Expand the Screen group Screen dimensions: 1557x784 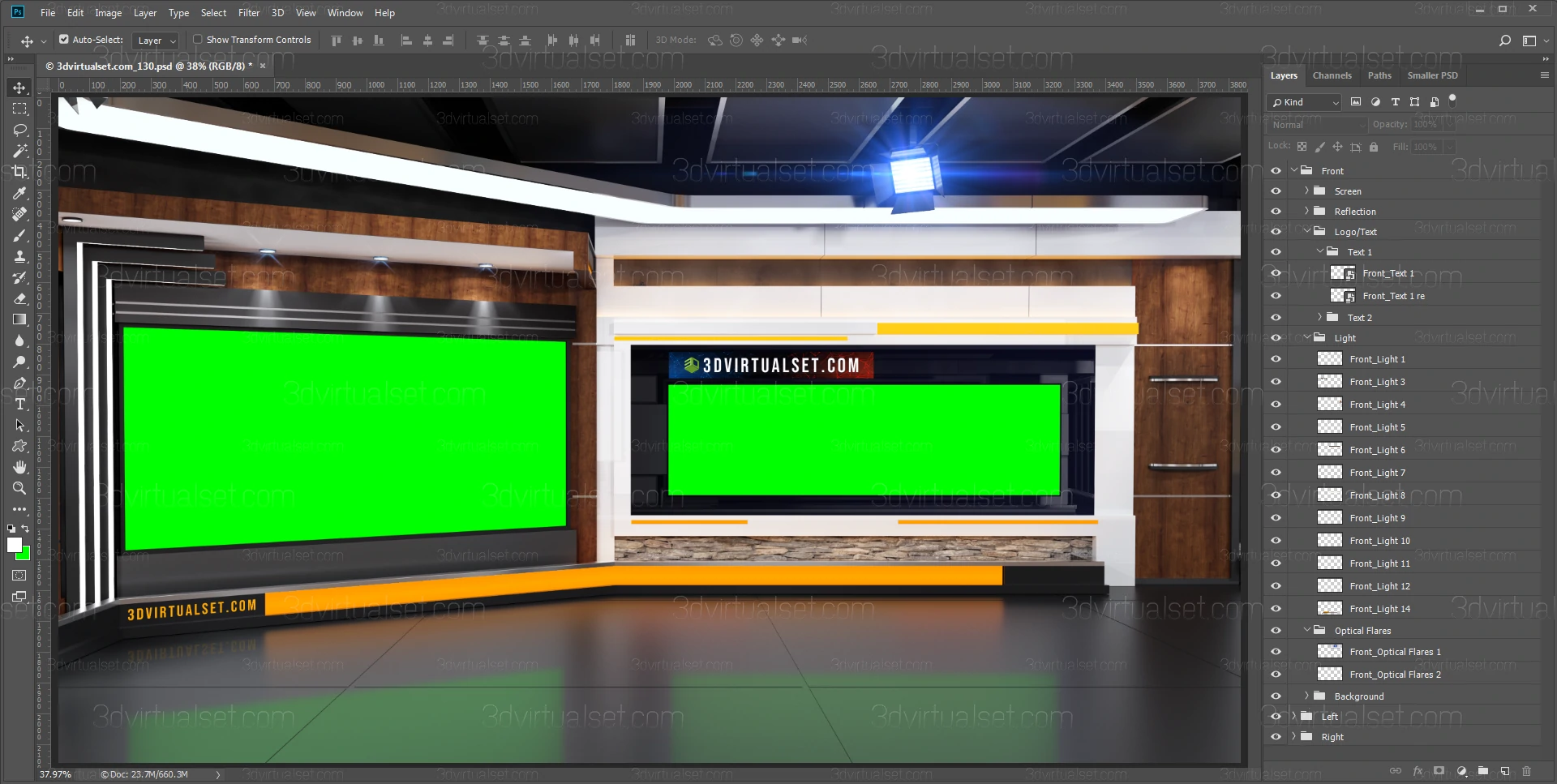[x=1306, y=191]
